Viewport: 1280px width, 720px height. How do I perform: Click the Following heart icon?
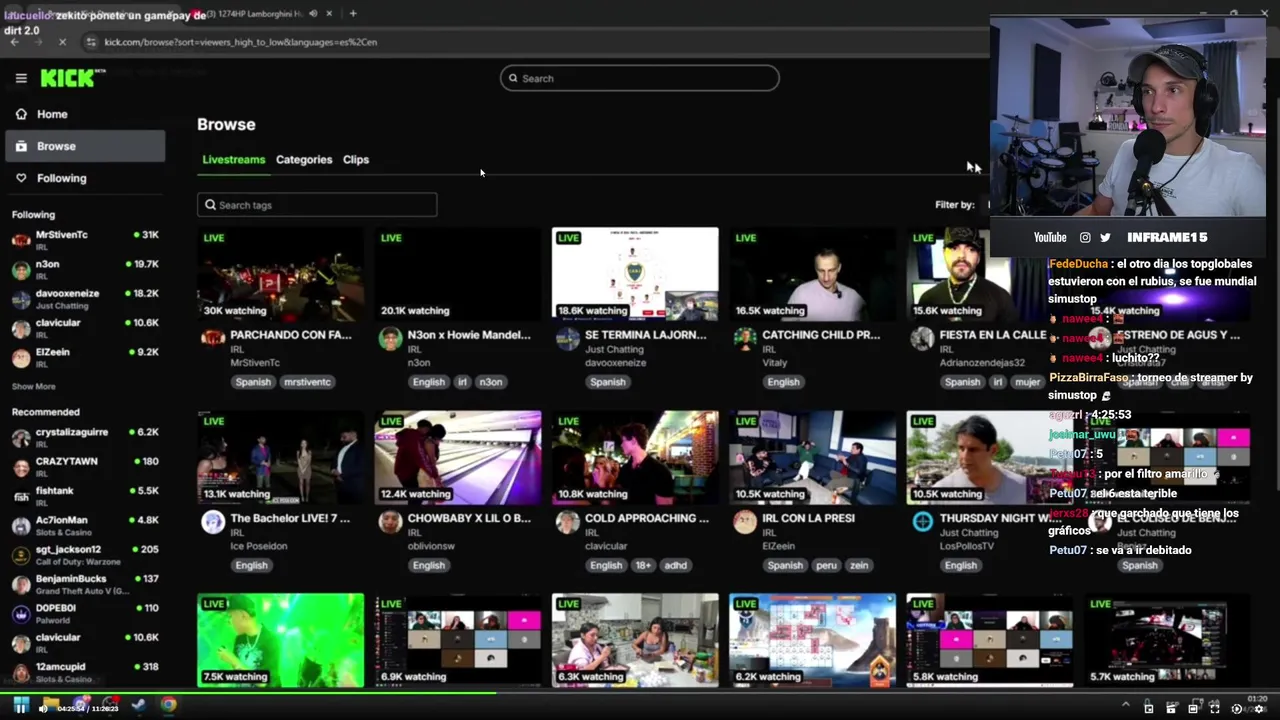click(21, 178)
